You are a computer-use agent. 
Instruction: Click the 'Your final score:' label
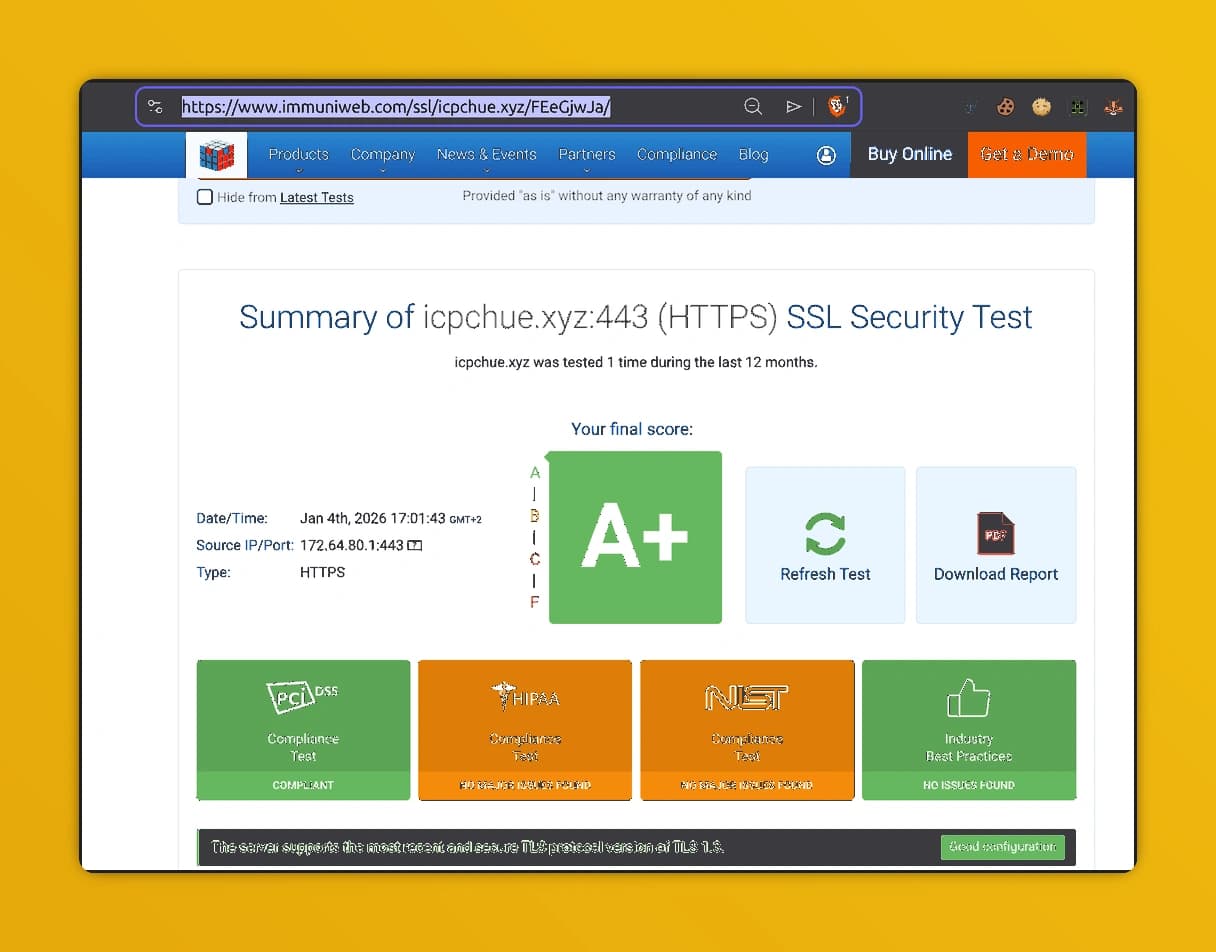632,429
